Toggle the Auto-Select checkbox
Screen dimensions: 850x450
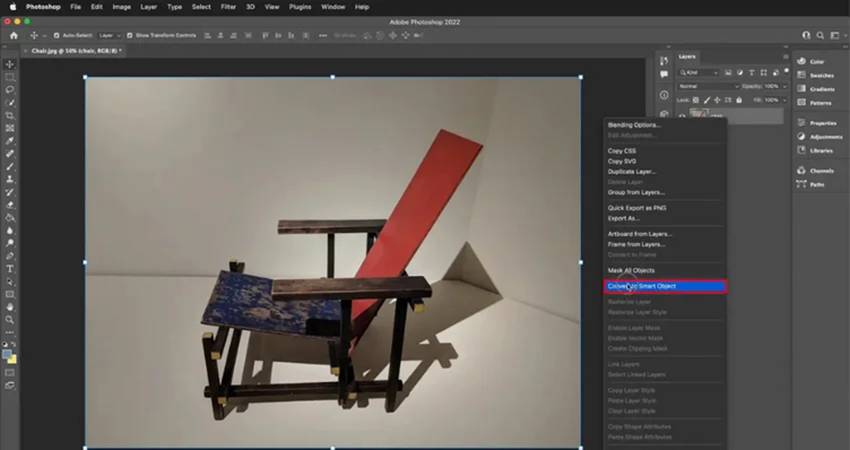coord(56,35)
